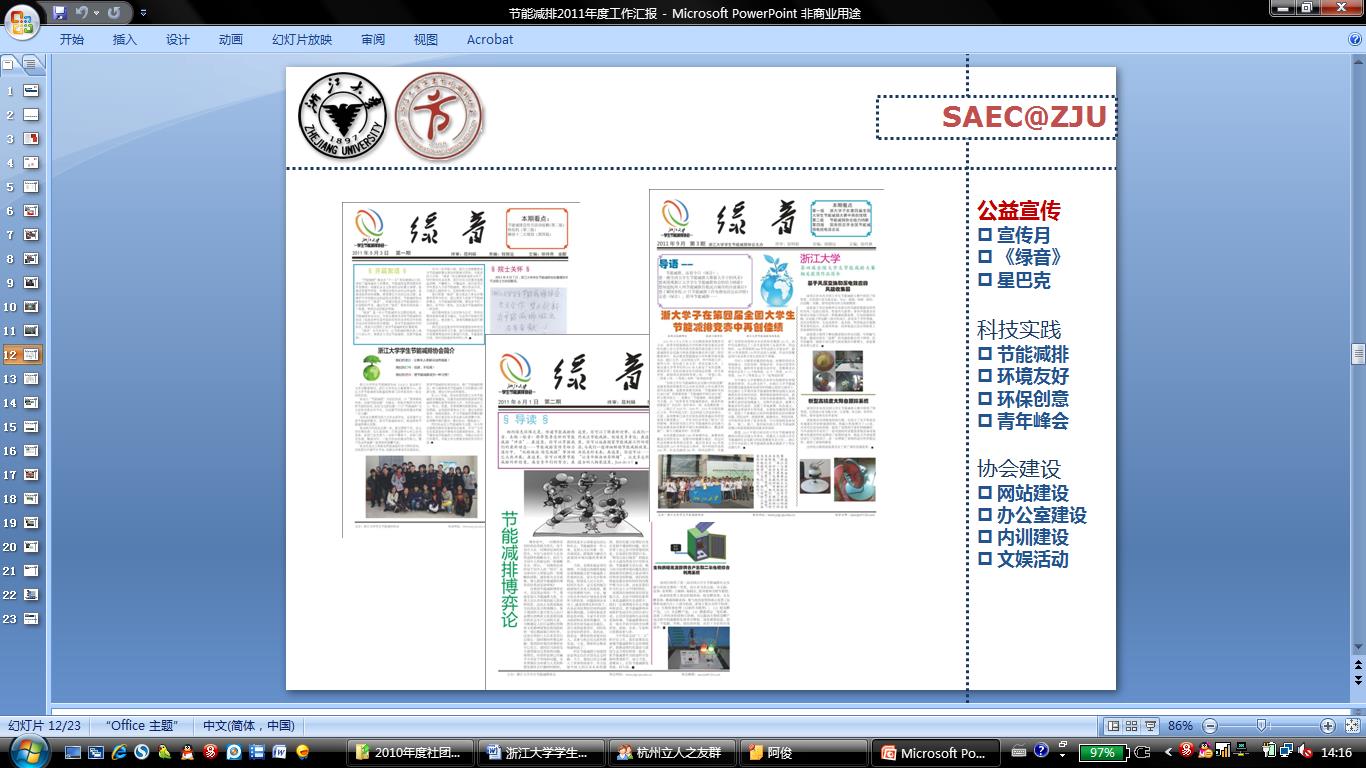Open the Acrobat ribbon tab
Image resolution: width=1366 pixels, height=768 pixels.
pos(490,40)
